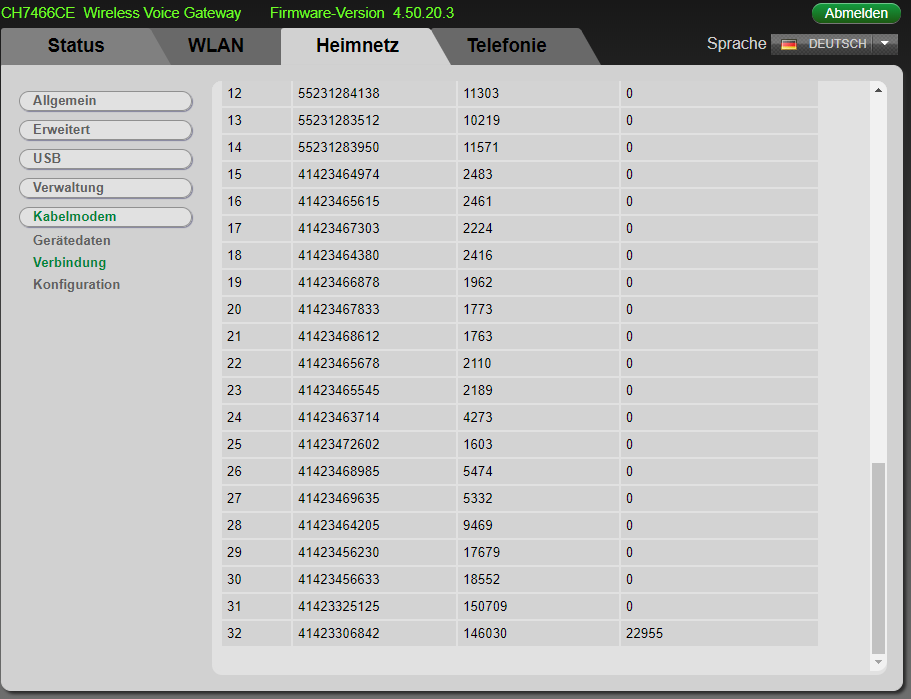Select value 146030 in row 32
The image size is (911, 699).
click(x=485, y=634)
